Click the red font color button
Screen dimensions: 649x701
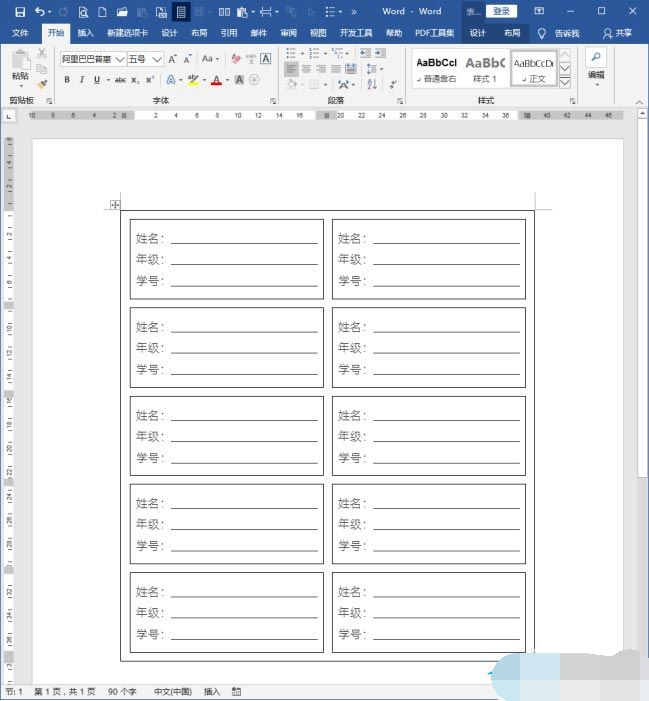216,80
